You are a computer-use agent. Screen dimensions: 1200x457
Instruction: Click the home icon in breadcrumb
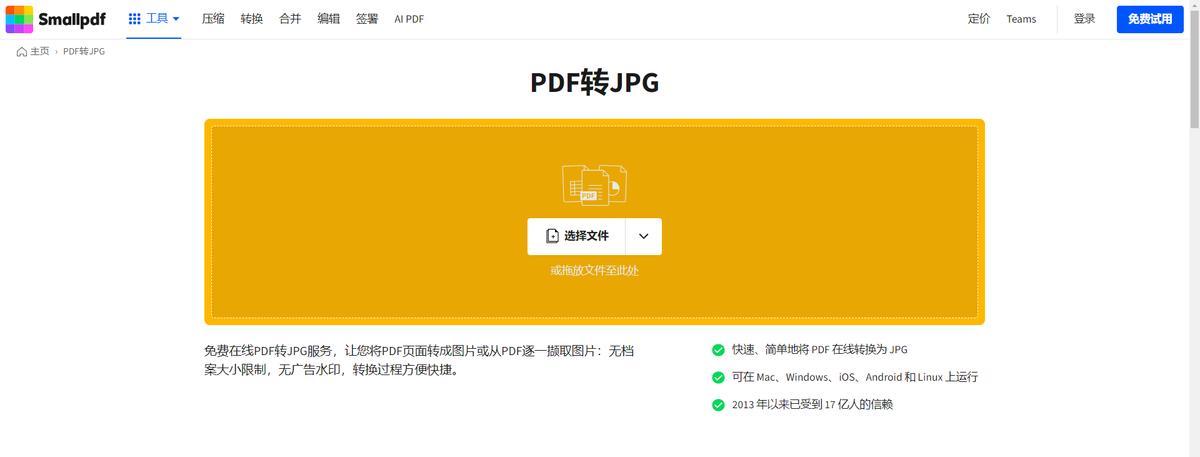22,52
